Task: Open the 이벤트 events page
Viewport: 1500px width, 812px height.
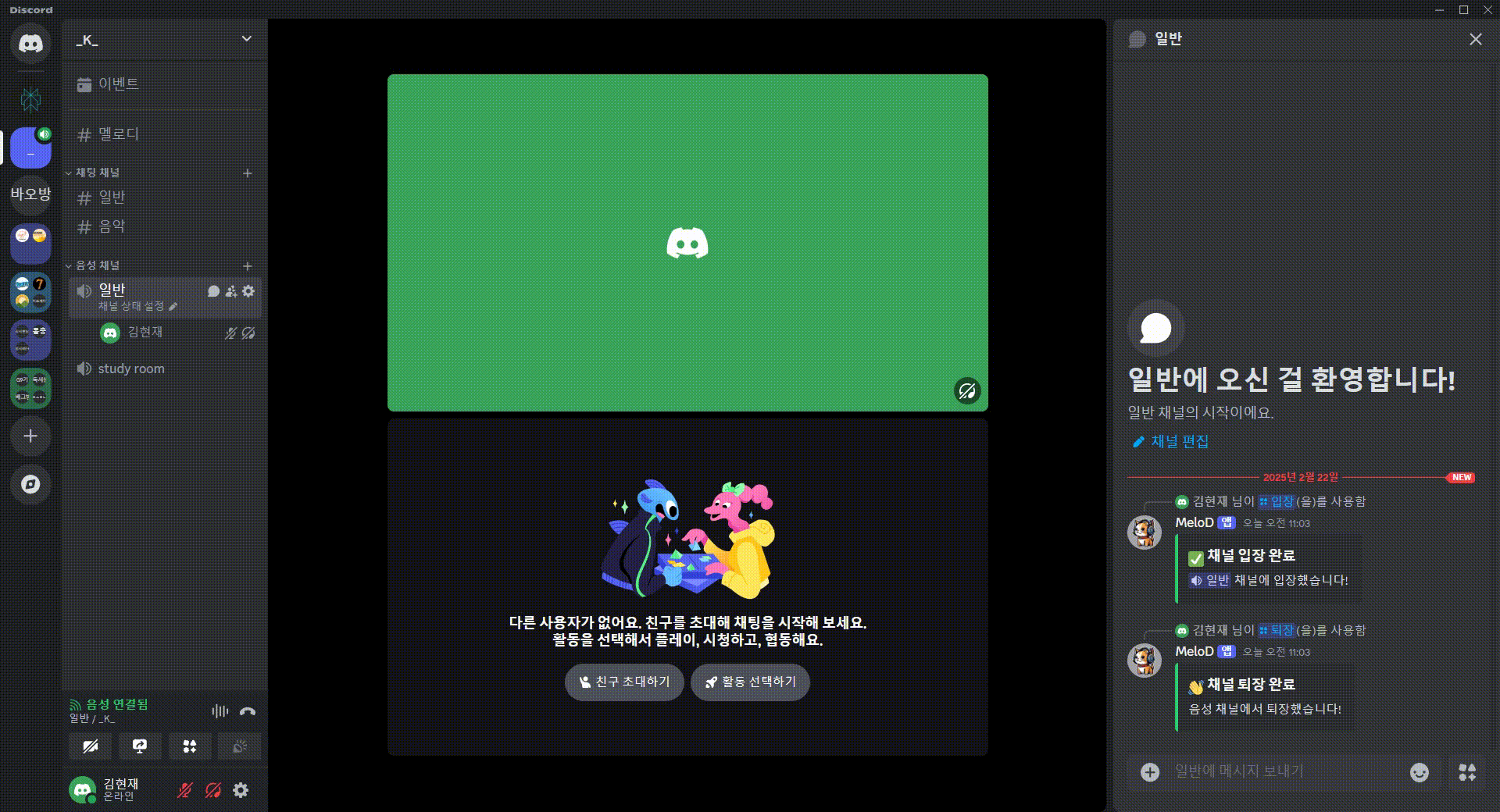Action: point(165,84)
